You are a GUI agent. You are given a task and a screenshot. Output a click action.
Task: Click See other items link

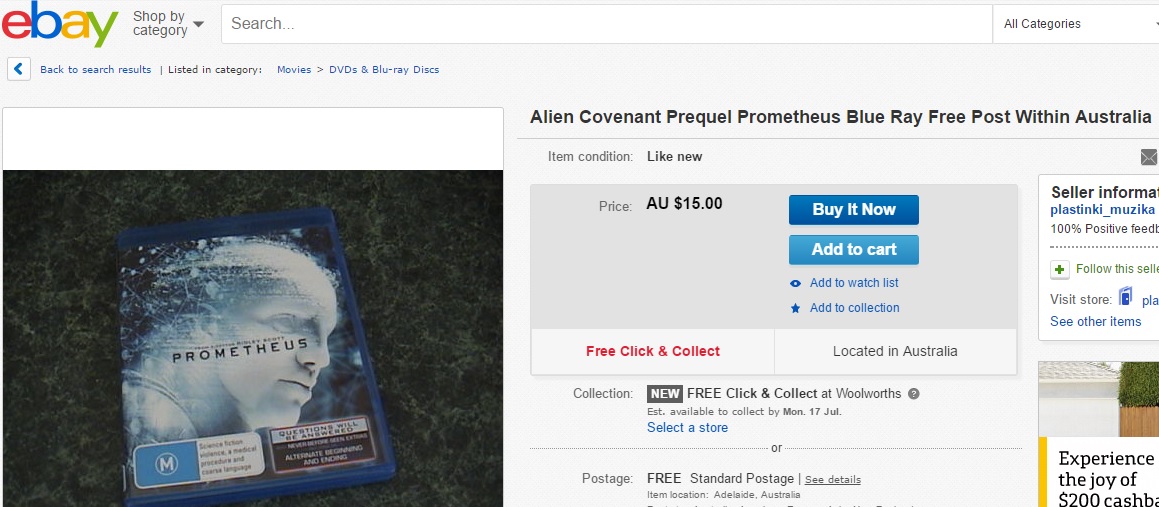coord(1095,321)
